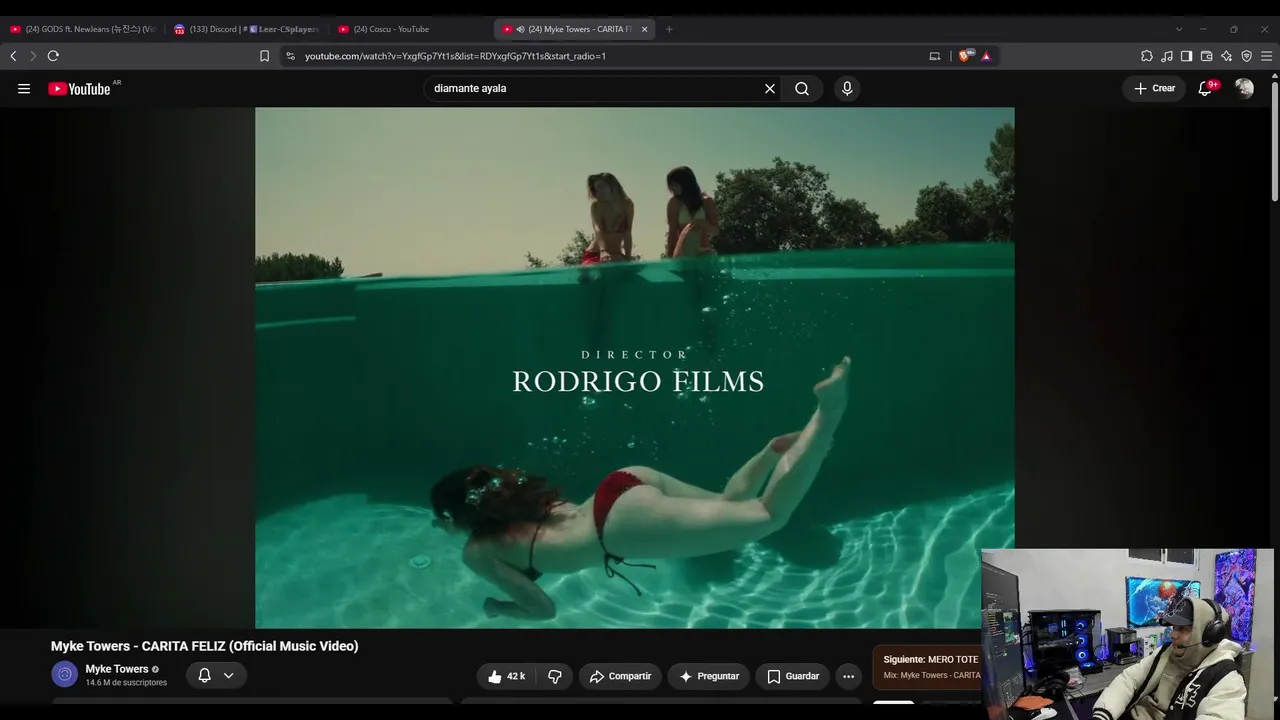Go to the YouTube home logo
This screenshot has height=720, width=1280.
(x=79, y=89)
